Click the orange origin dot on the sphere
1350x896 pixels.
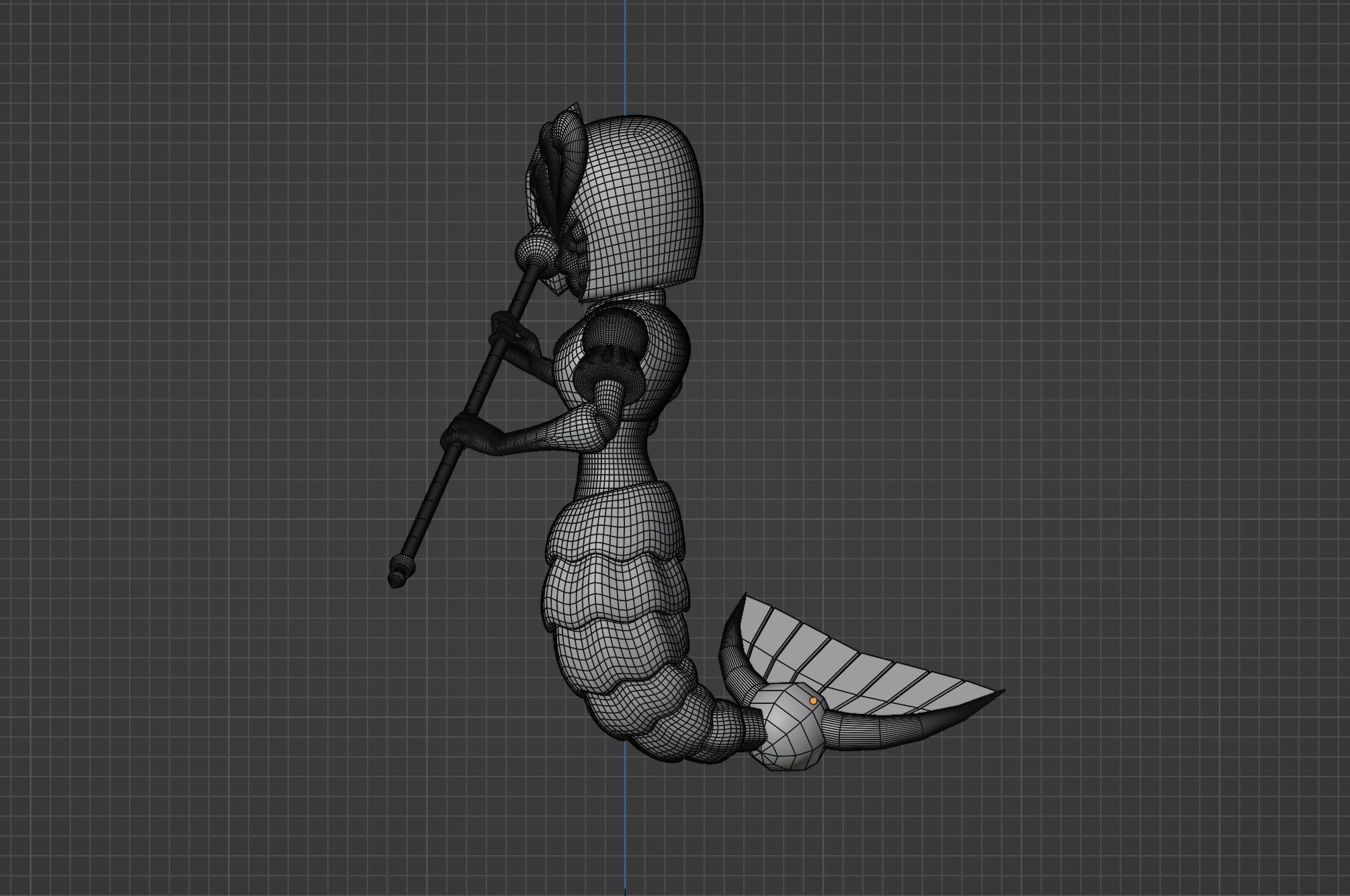[813, 701]
